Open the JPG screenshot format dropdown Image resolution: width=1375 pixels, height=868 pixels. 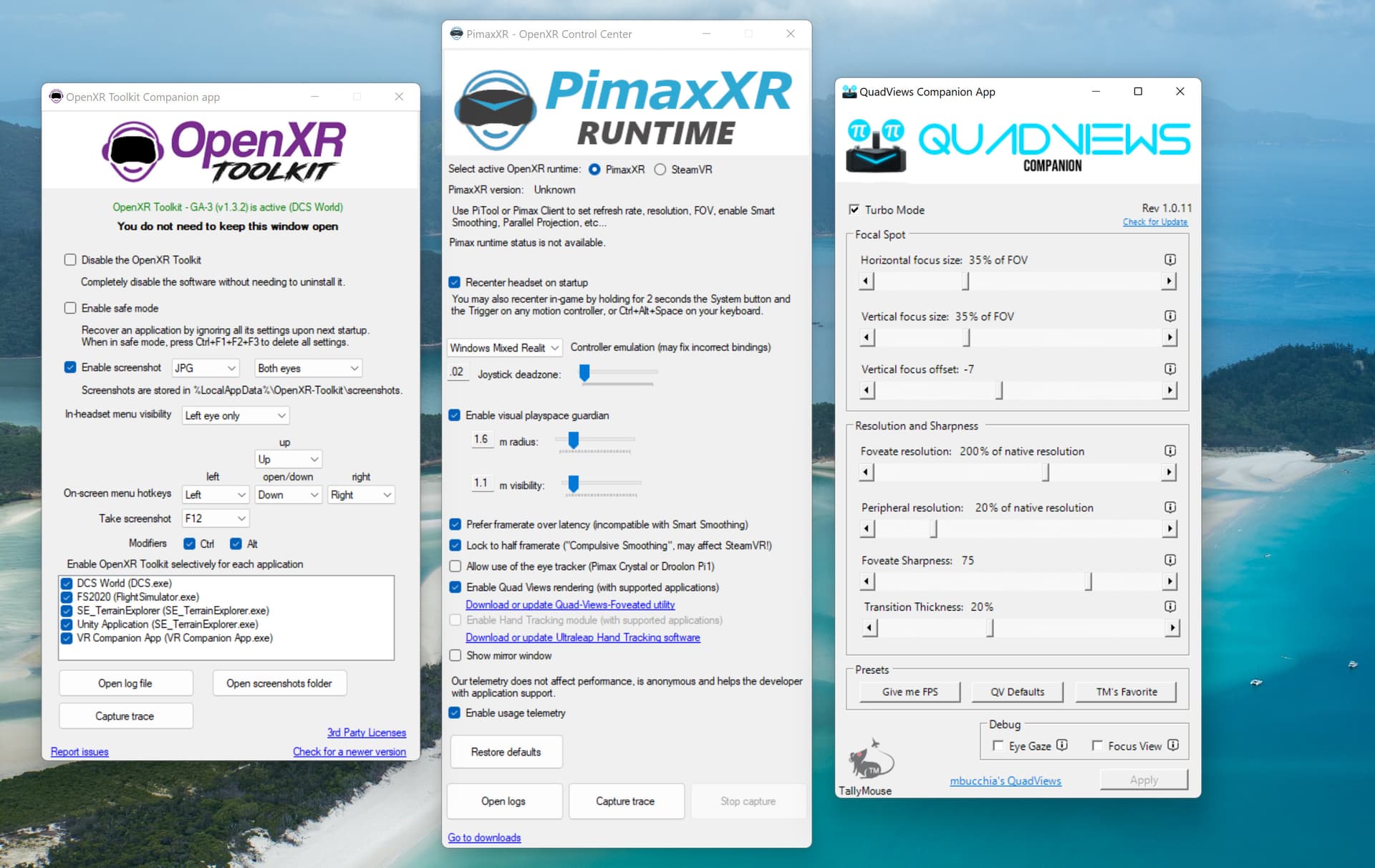tap(205, 368)
